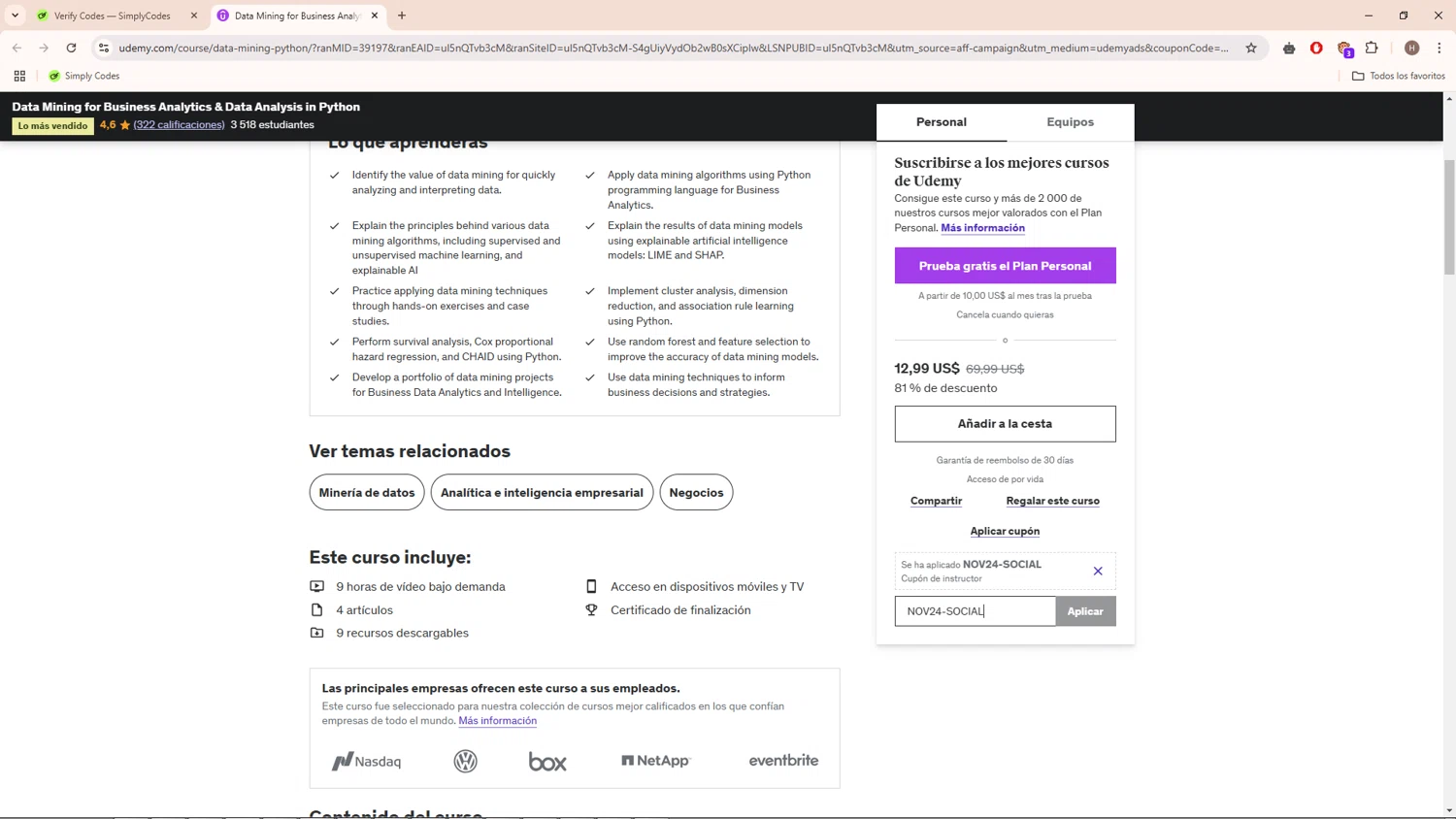Reload the current page
1456x819 pixels.
[71, 48]
